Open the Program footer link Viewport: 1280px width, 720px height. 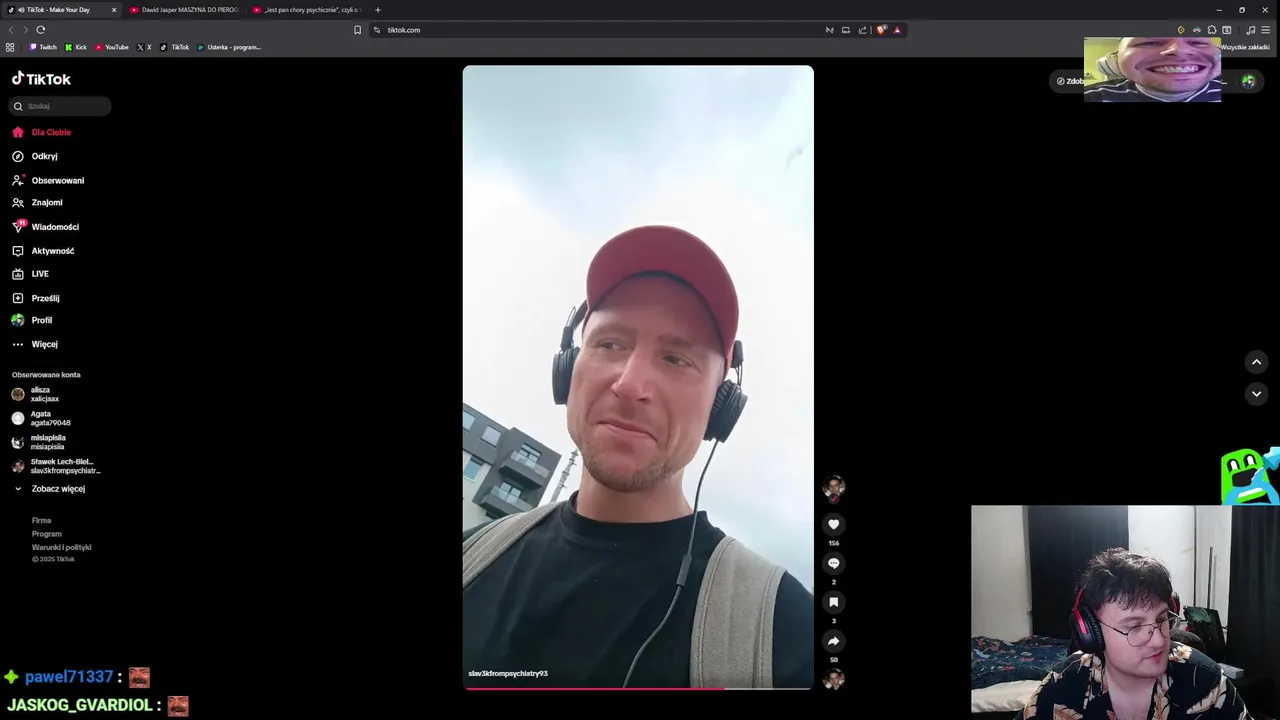pyautogui.click(x=46, y=534)
